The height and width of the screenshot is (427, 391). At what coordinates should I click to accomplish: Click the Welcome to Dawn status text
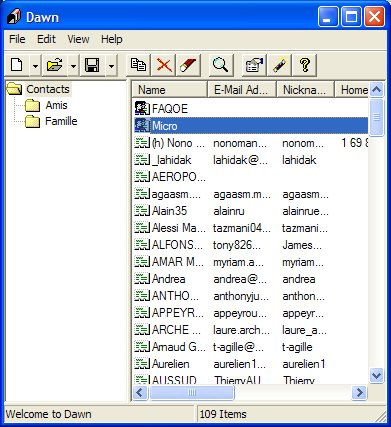point(49,414)
